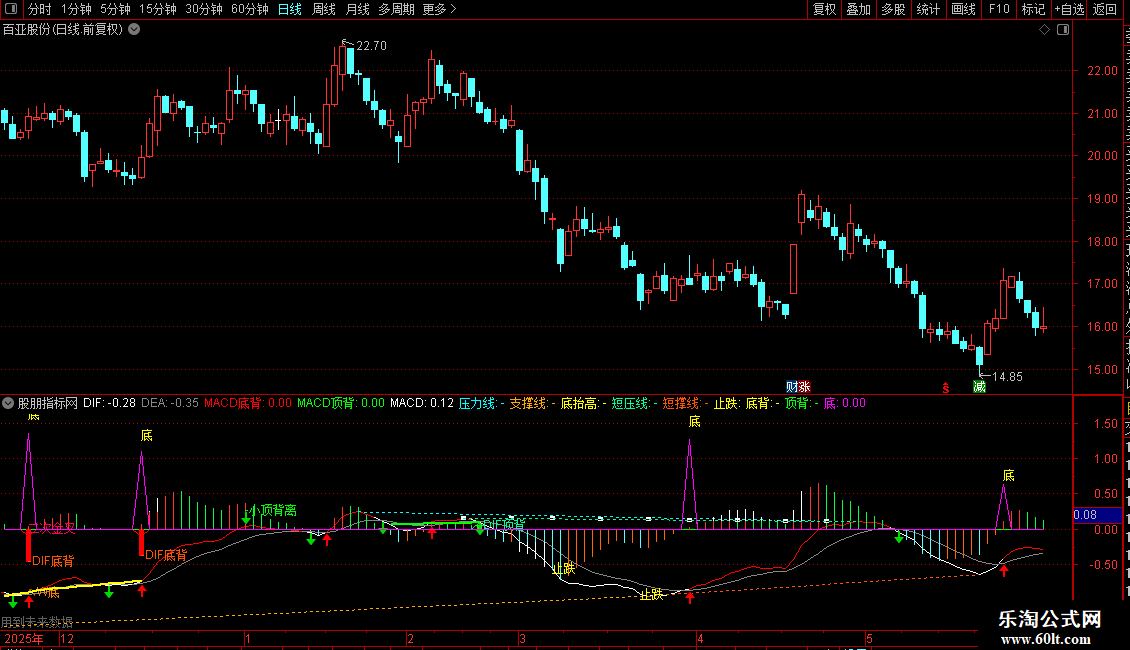Toggle the chart window layout icon
1130x650 pixels.
coord(1063,30)
